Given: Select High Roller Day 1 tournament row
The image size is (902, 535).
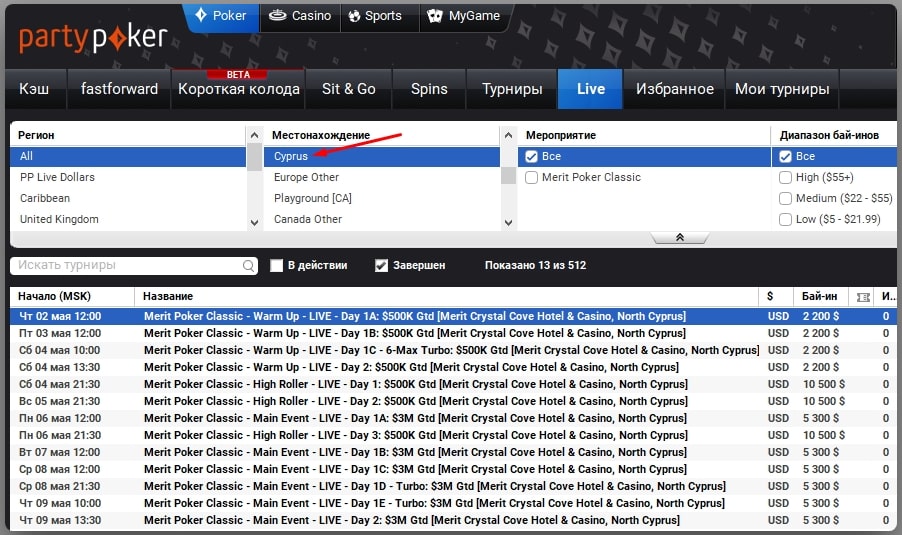Looking at the screenshot, I should click(x=453, y=384).
